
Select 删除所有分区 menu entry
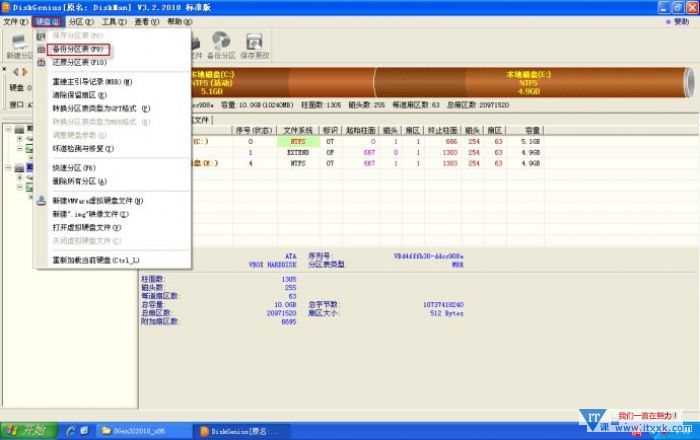point(79,181)
